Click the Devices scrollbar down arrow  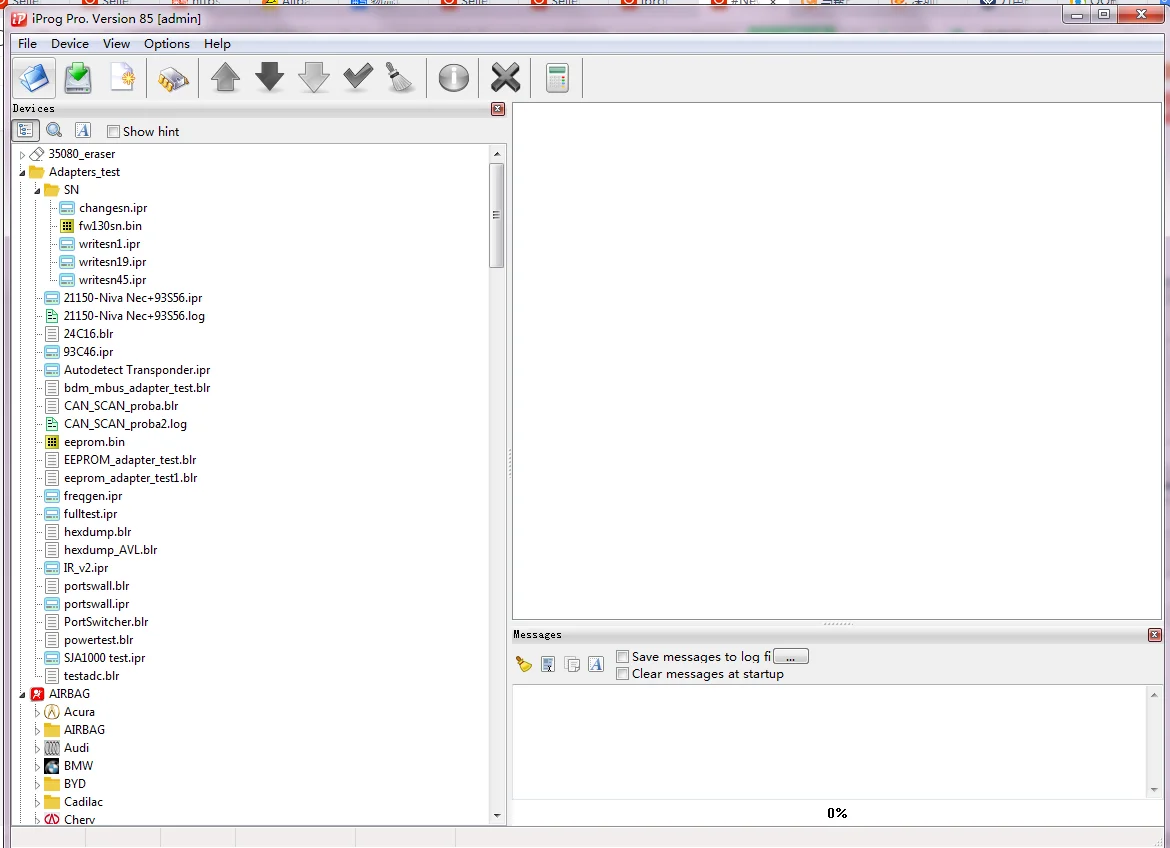(x=497, y=816)
